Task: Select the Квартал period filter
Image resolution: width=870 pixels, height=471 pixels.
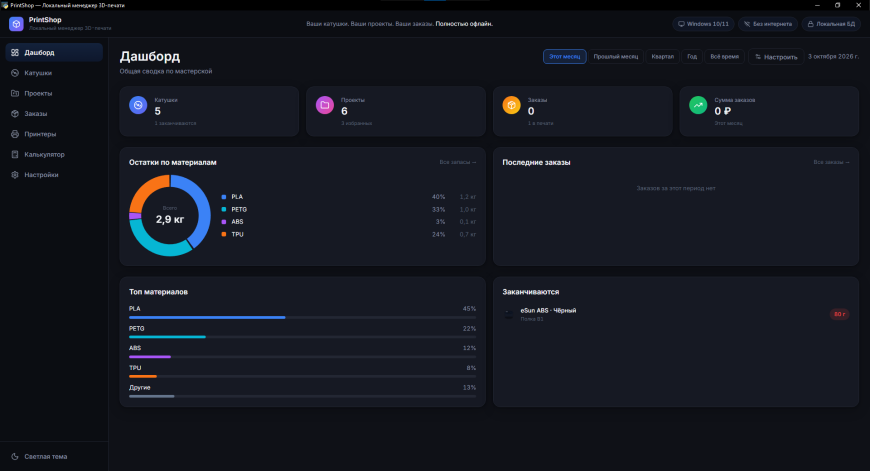Action: coord(662,57)
